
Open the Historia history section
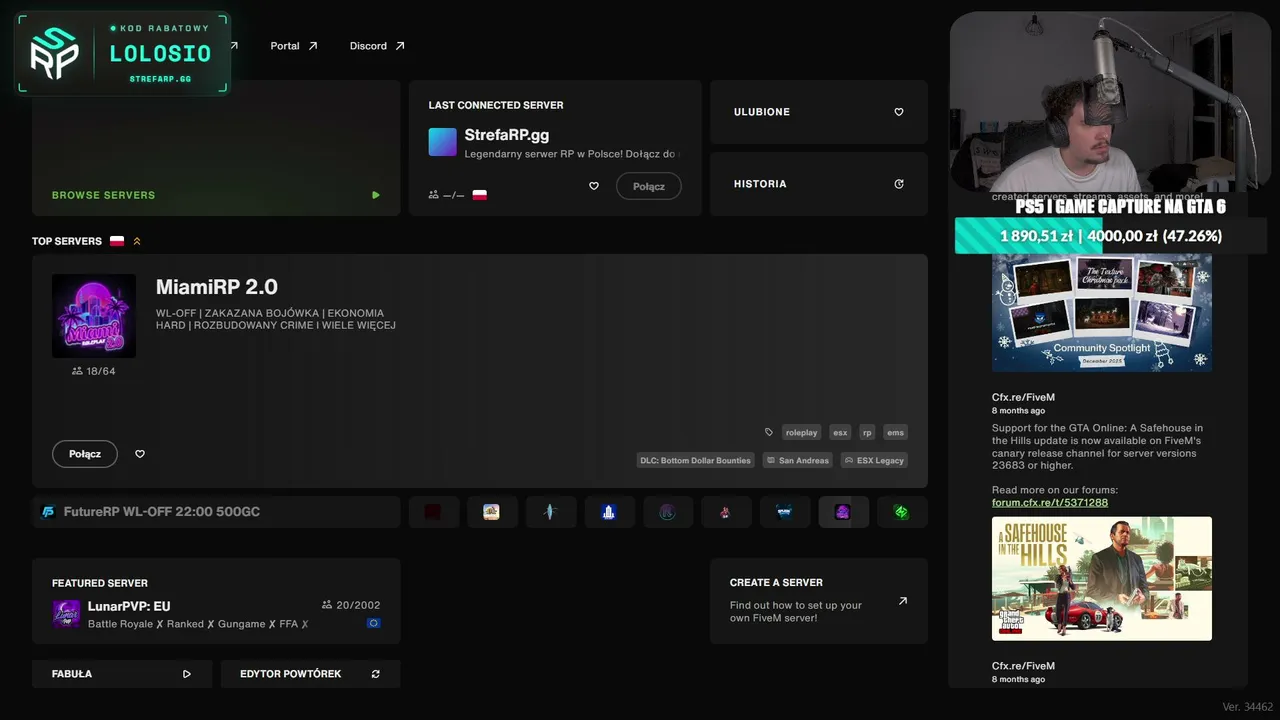[x=819, y=184]
